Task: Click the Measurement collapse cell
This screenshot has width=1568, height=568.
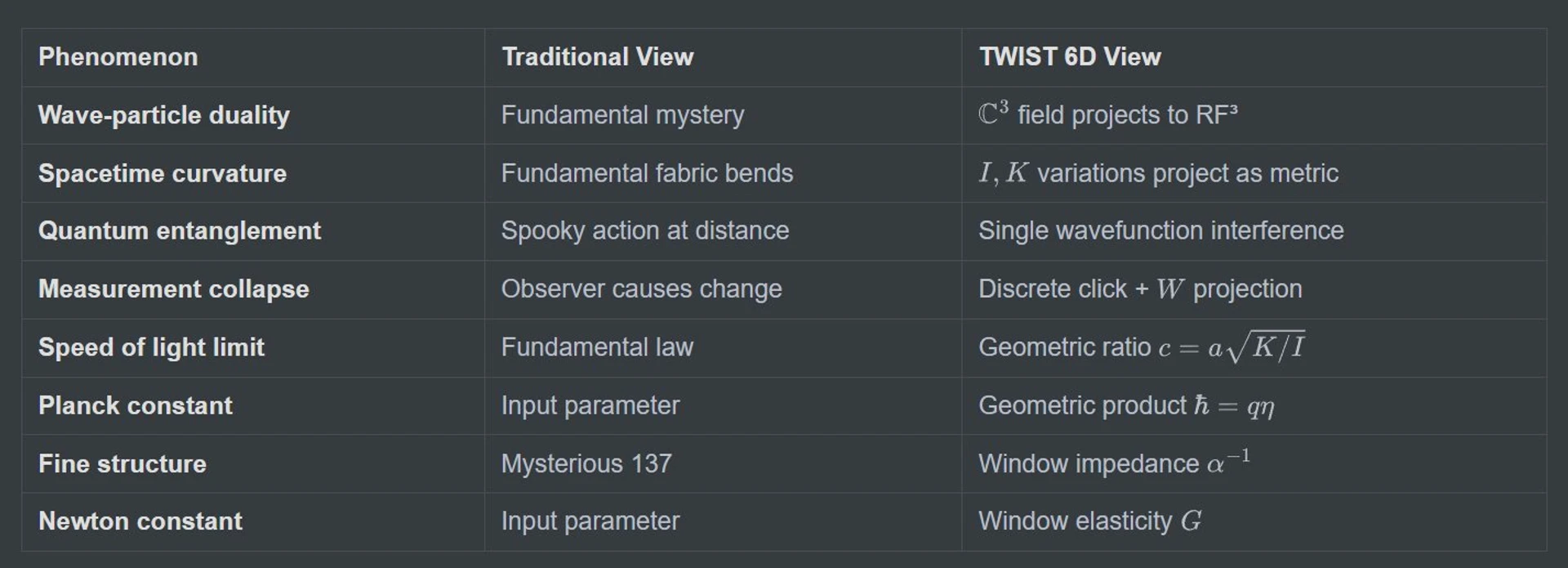Action: tap(174, 289)
